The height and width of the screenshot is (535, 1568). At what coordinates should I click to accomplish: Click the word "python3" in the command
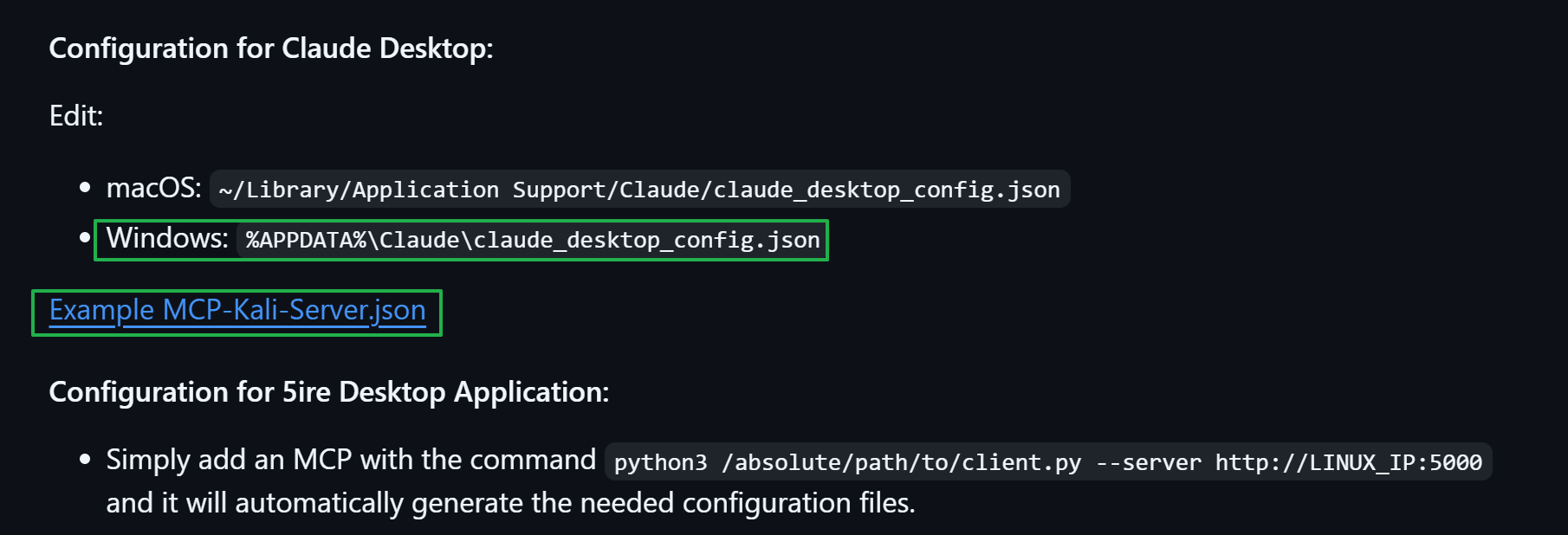(x=660, y=462)
